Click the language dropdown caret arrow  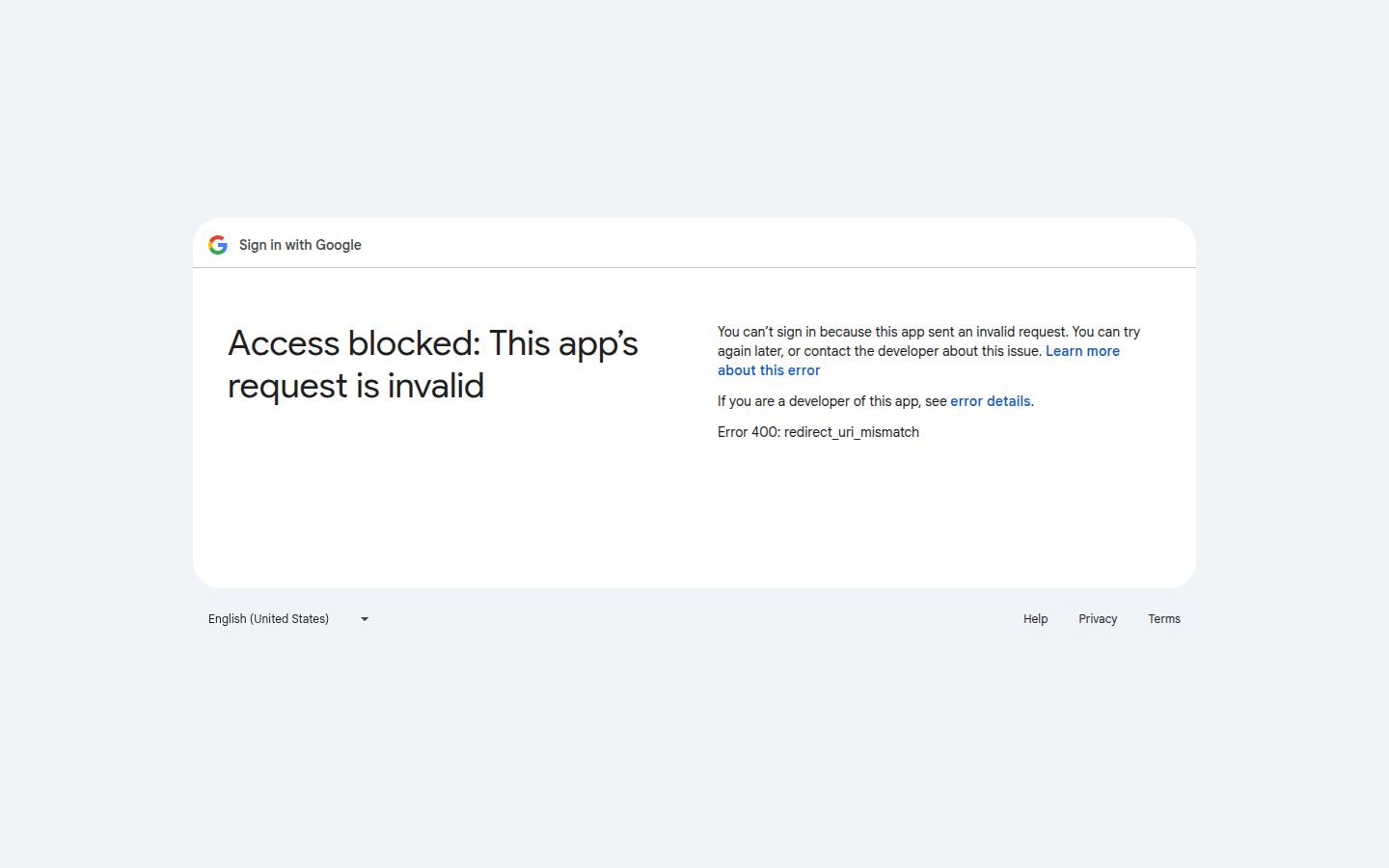(x=365, y=619)
